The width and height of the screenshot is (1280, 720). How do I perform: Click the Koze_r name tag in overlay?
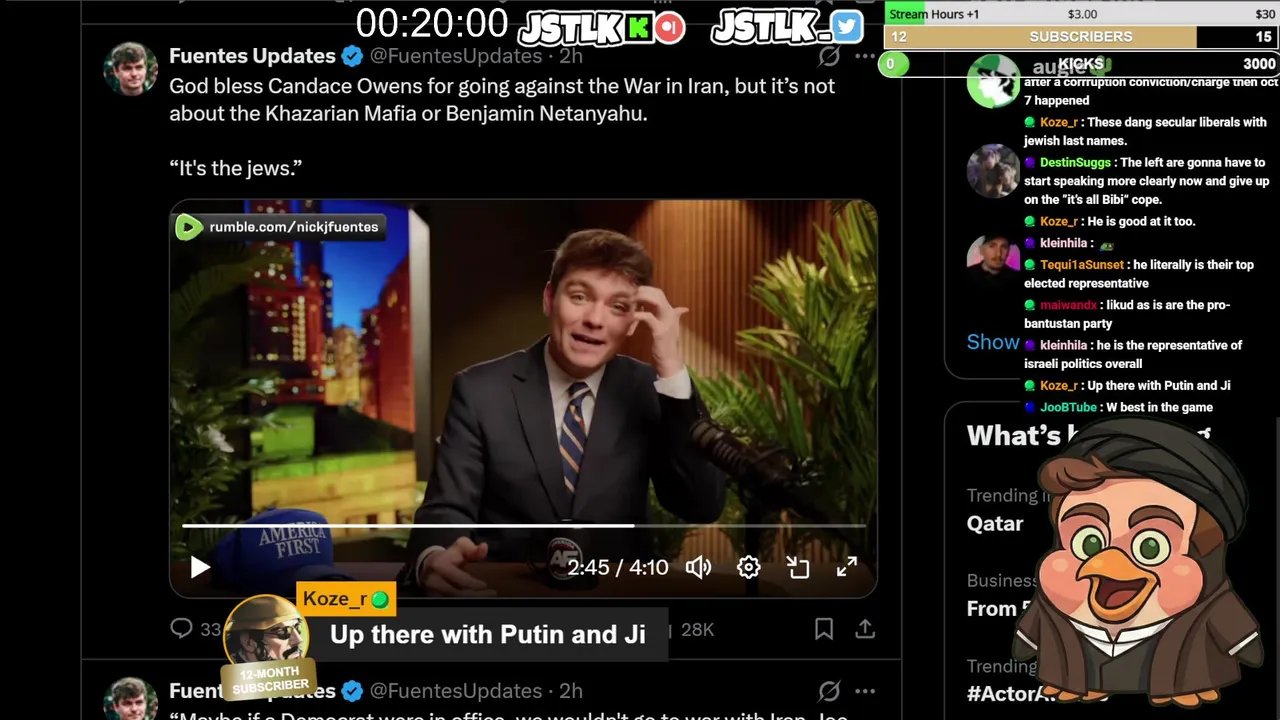tap(346, 599)
